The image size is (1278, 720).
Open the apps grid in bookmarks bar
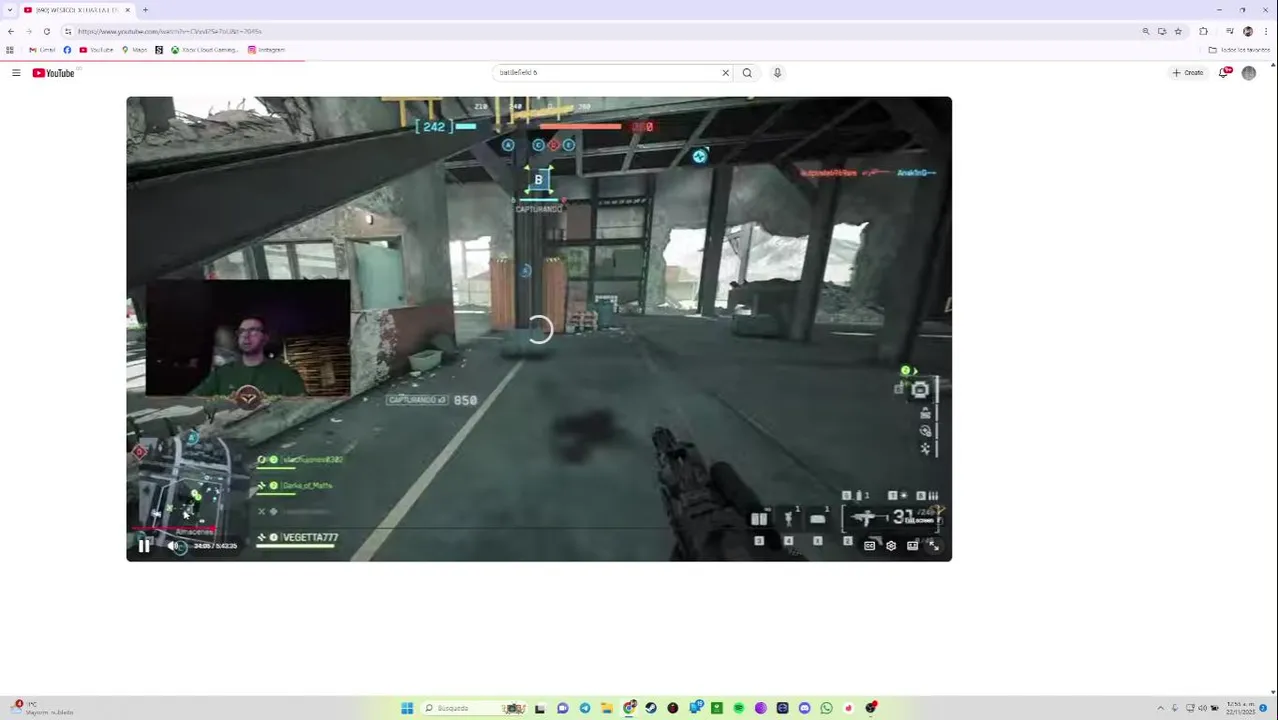point(10,50)
